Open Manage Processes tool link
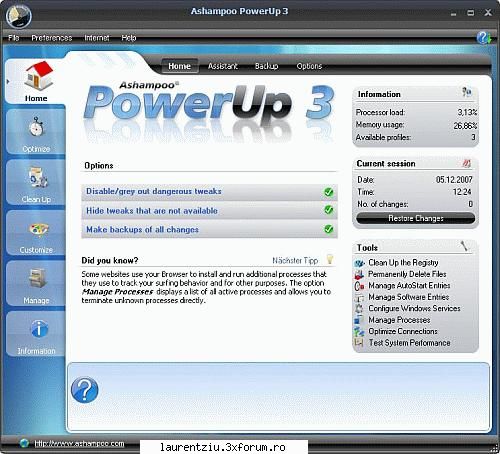Viewport: 500px width, 454px height. coord(399,320)
